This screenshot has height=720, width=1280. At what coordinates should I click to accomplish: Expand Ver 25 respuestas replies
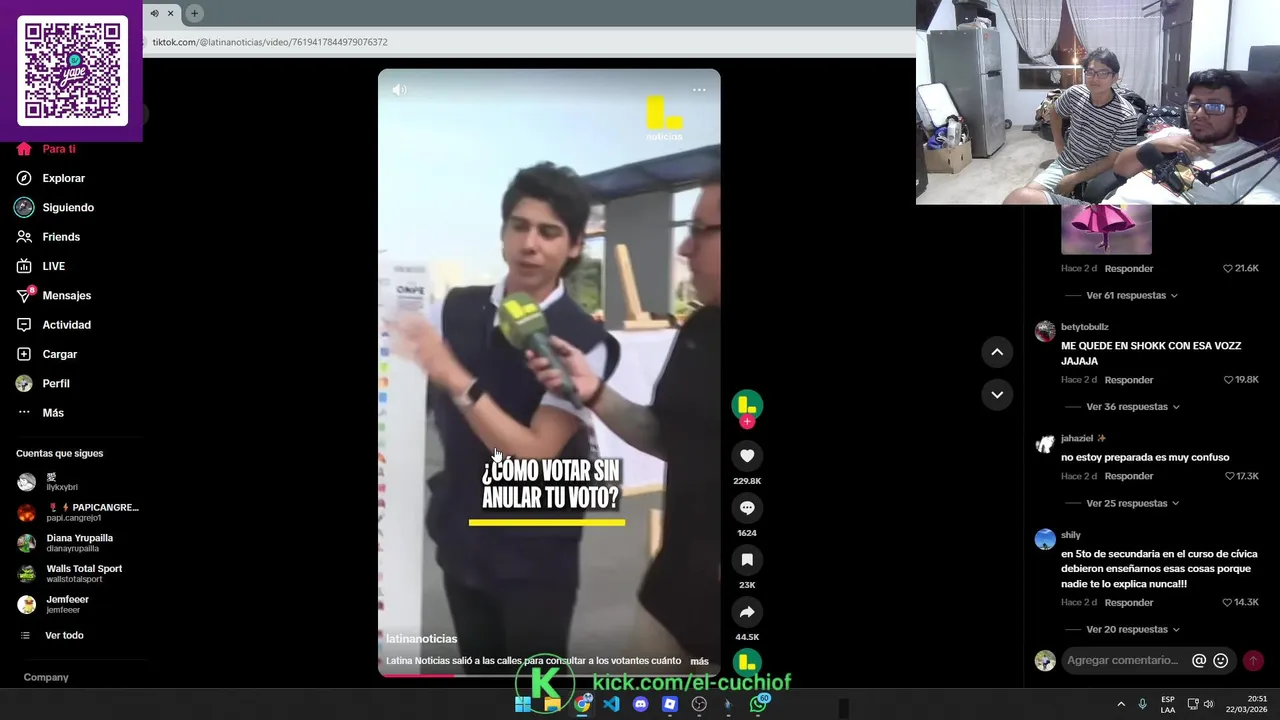(x=1133, y=503)
